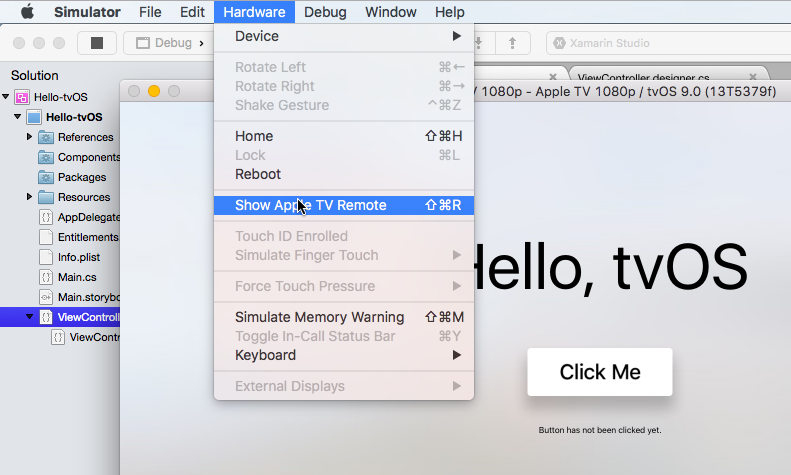The height and width of the screenshot is (475, 791).
Task: Select the References folder icon
Action: tap(46, 137)
